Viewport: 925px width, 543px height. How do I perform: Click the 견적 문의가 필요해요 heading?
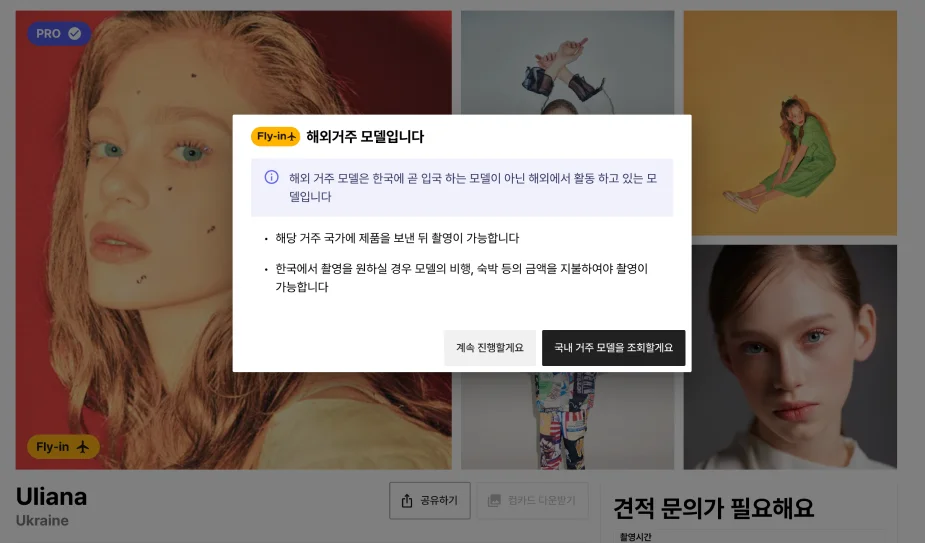[714, 508]
